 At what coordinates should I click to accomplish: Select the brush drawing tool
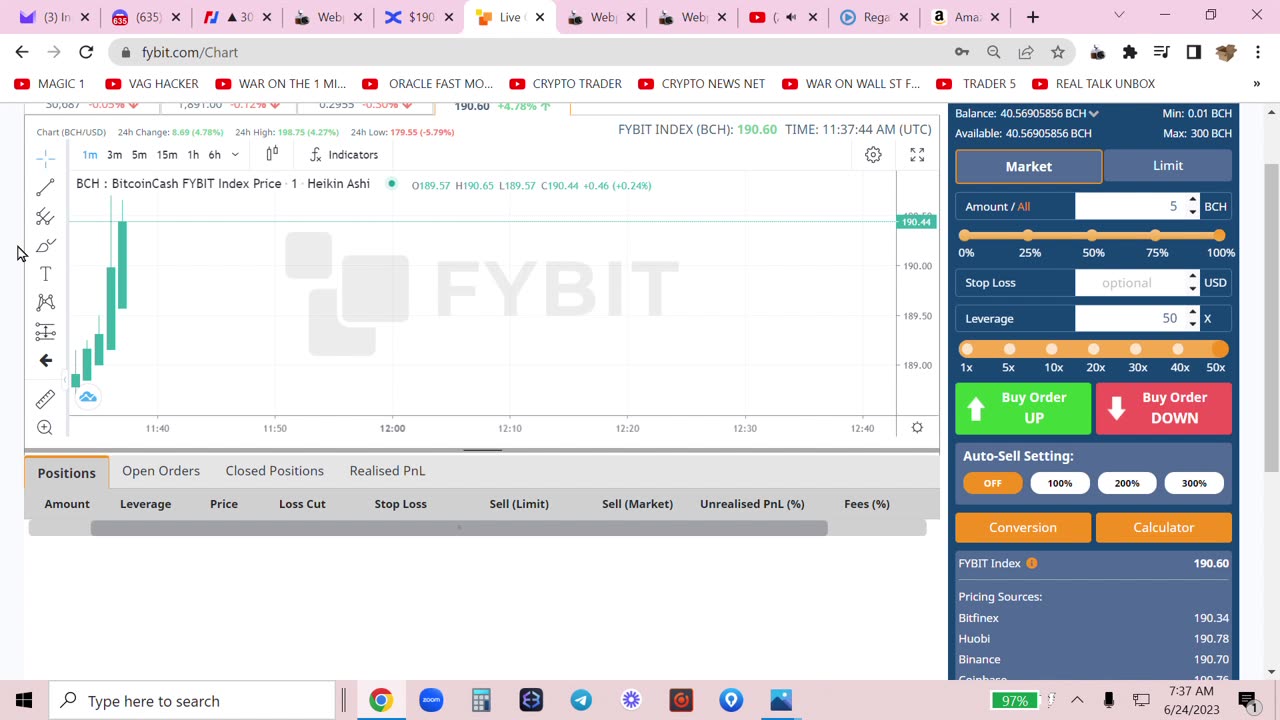45,245
